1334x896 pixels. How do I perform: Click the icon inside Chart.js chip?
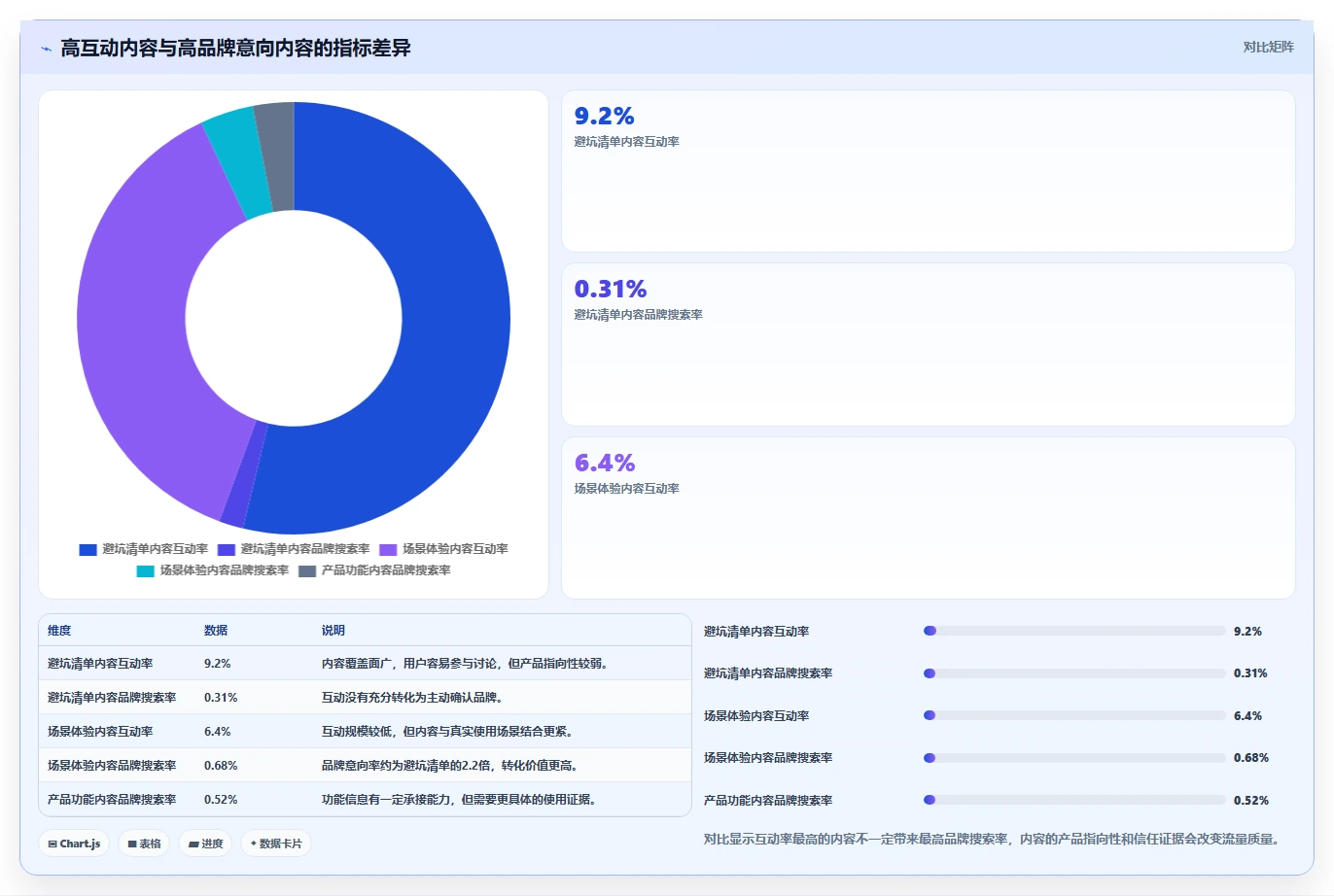pos(53,844)
